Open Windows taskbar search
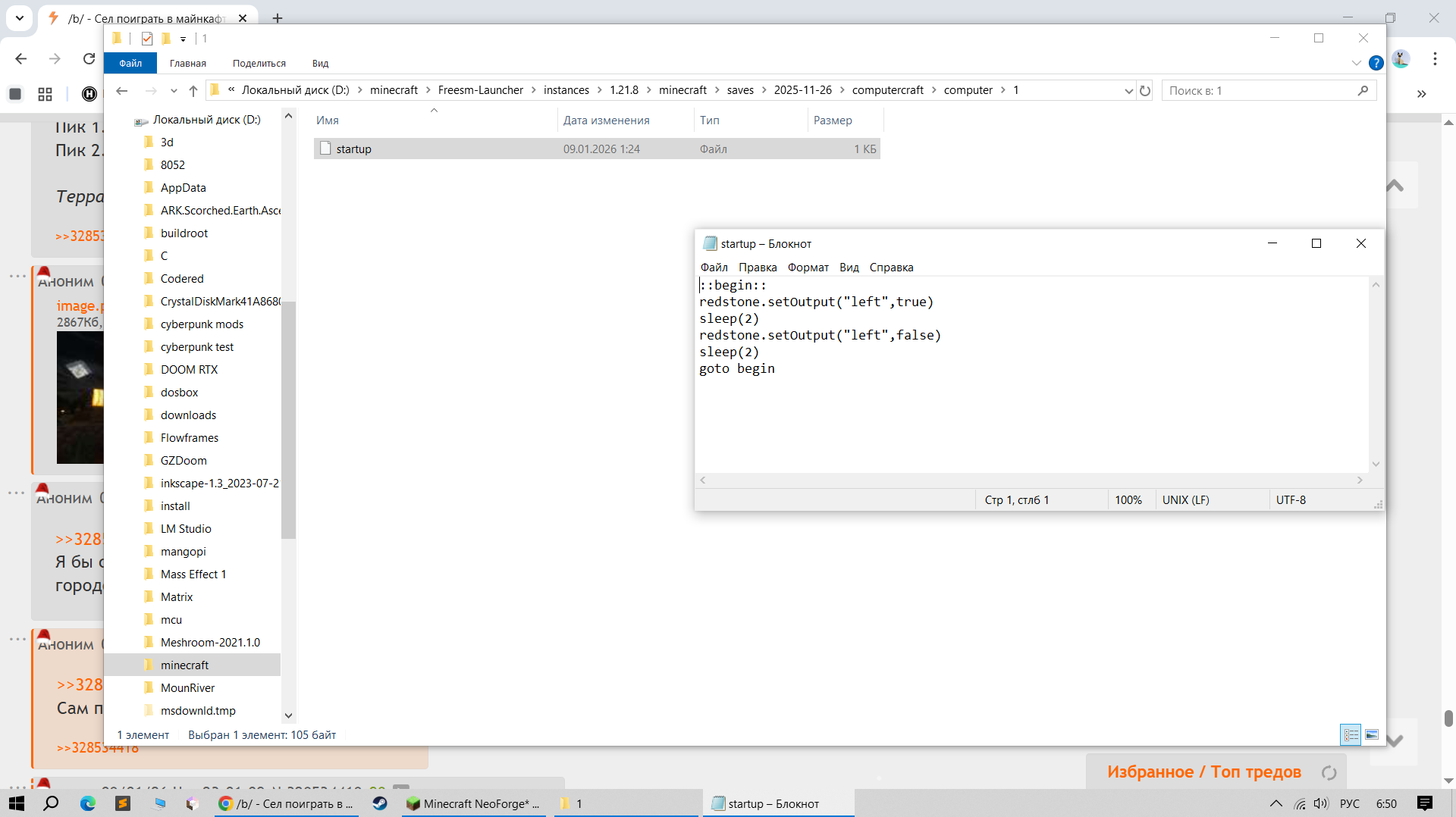 click(x=51, y=803)
